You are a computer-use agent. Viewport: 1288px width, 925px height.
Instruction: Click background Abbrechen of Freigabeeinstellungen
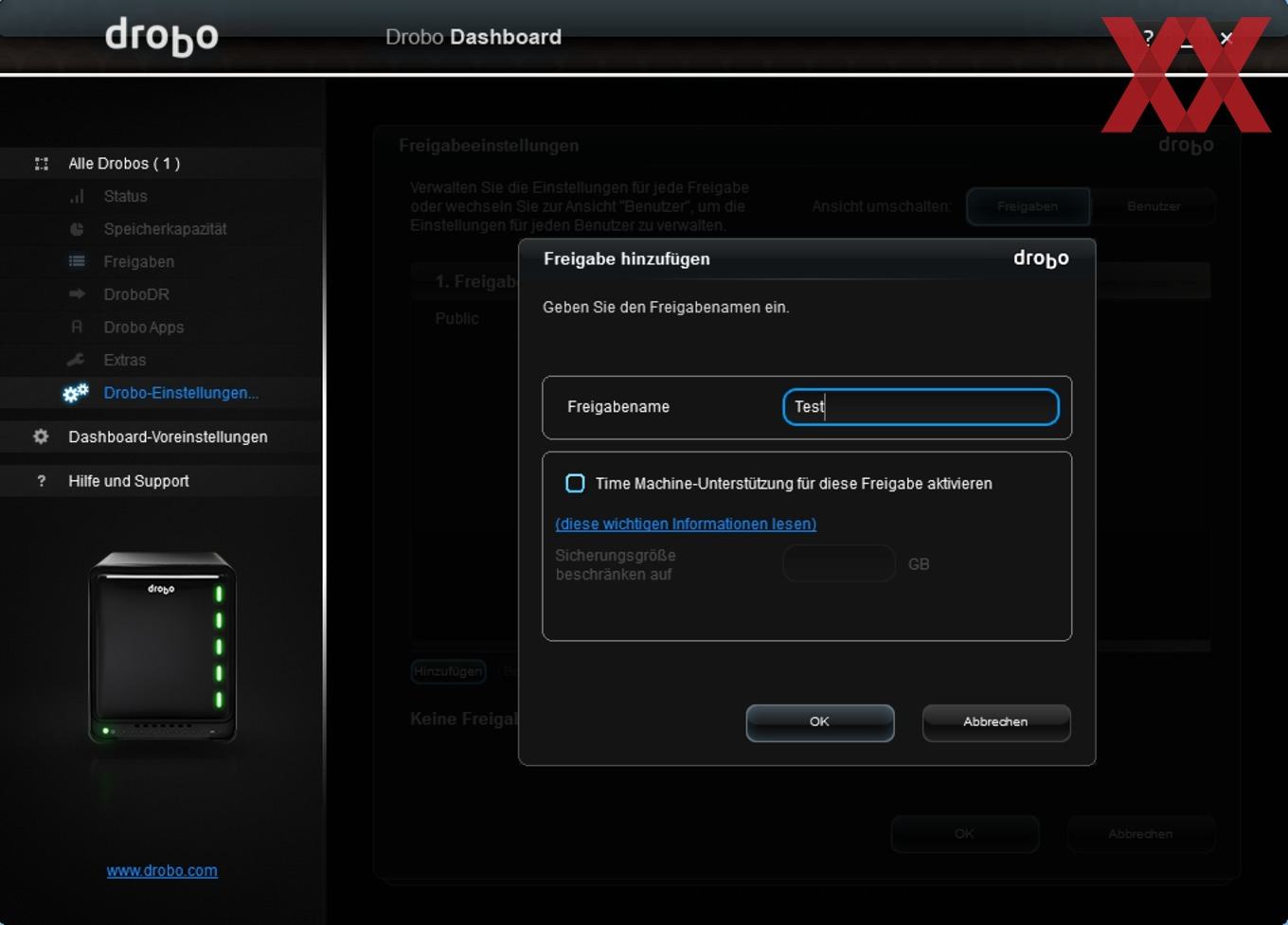[x=1141, y=834]
